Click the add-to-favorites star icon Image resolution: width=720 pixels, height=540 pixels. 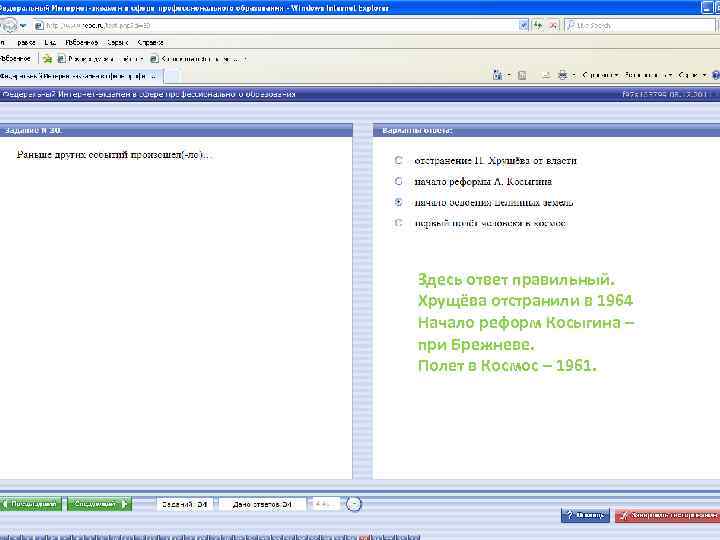point(47,59)
